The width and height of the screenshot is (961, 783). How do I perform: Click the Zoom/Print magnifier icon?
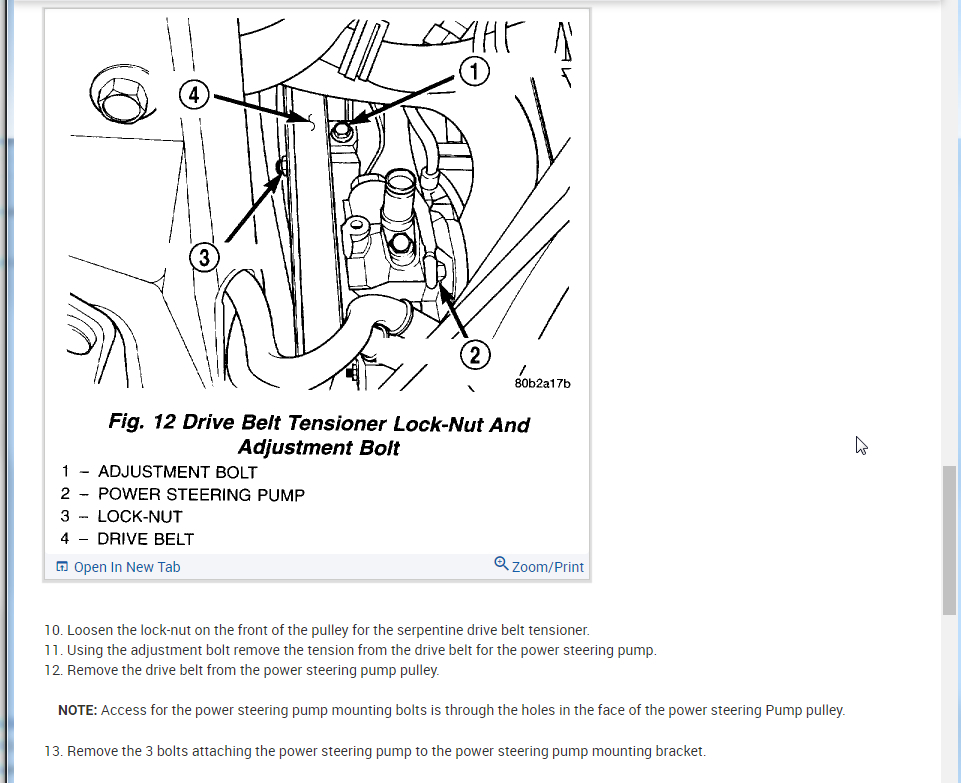(x=501, y=563)
